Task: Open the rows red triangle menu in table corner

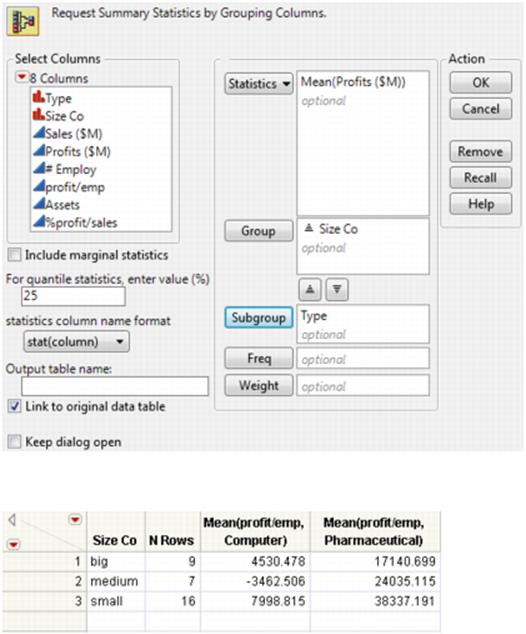Action: 13,544
